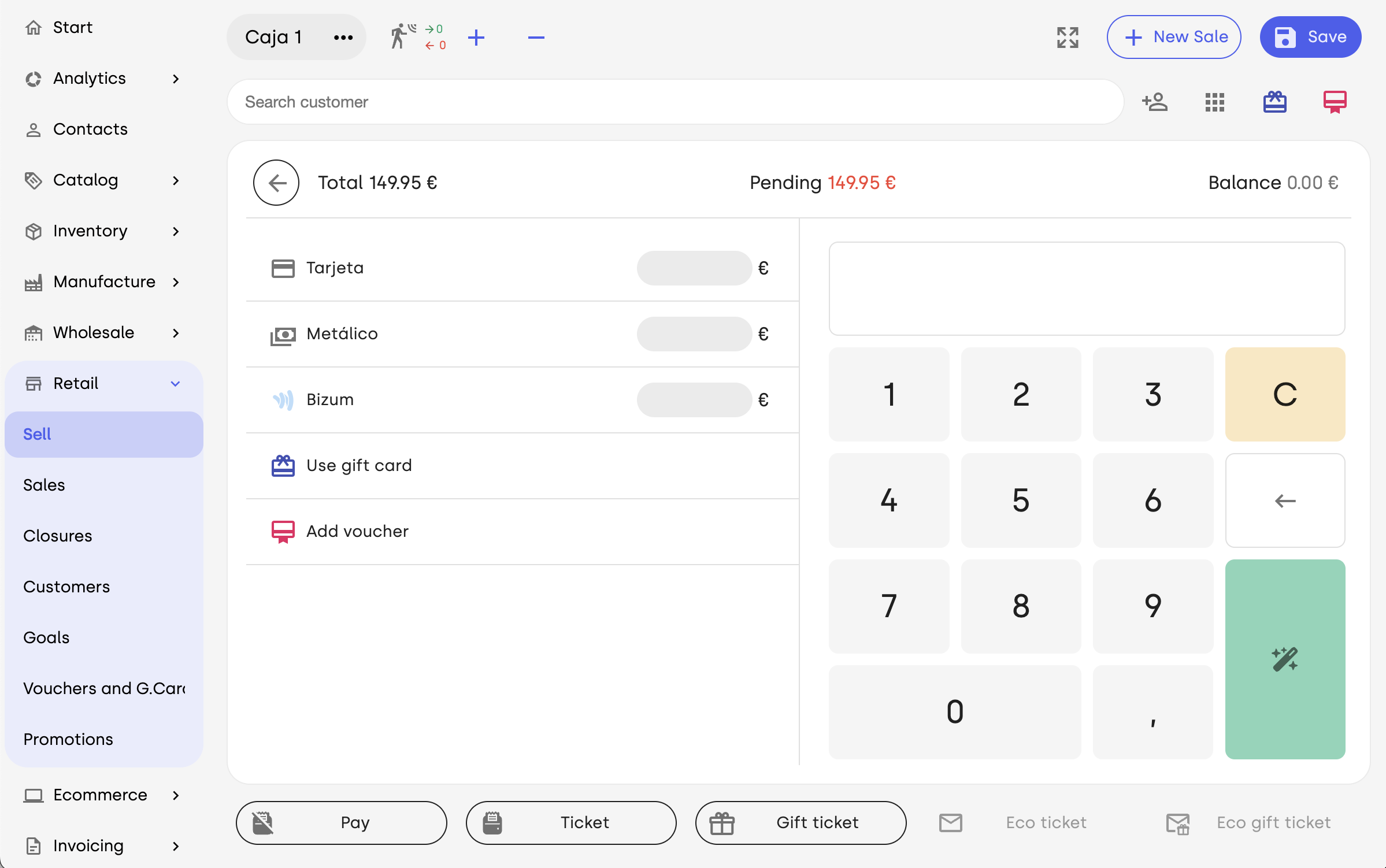Click the keypad display box
Viewport: 1386px width, 868px height.
1087,289
